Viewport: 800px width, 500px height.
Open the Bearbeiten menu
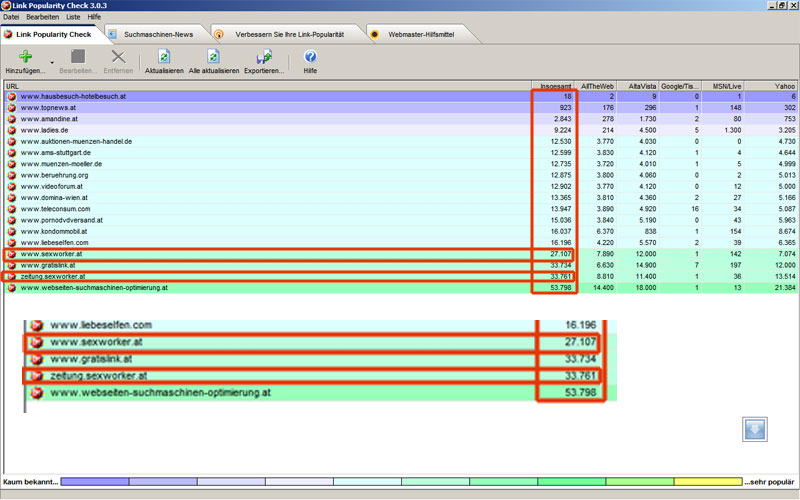coord(43,17)
